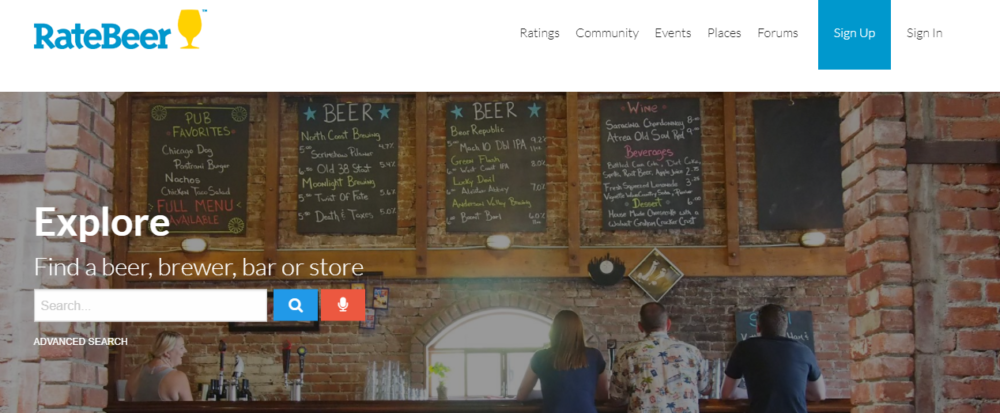Click the Pub Favorites chalkboard in the photo
Screen dimensions: 1000x413
[198, 170]
